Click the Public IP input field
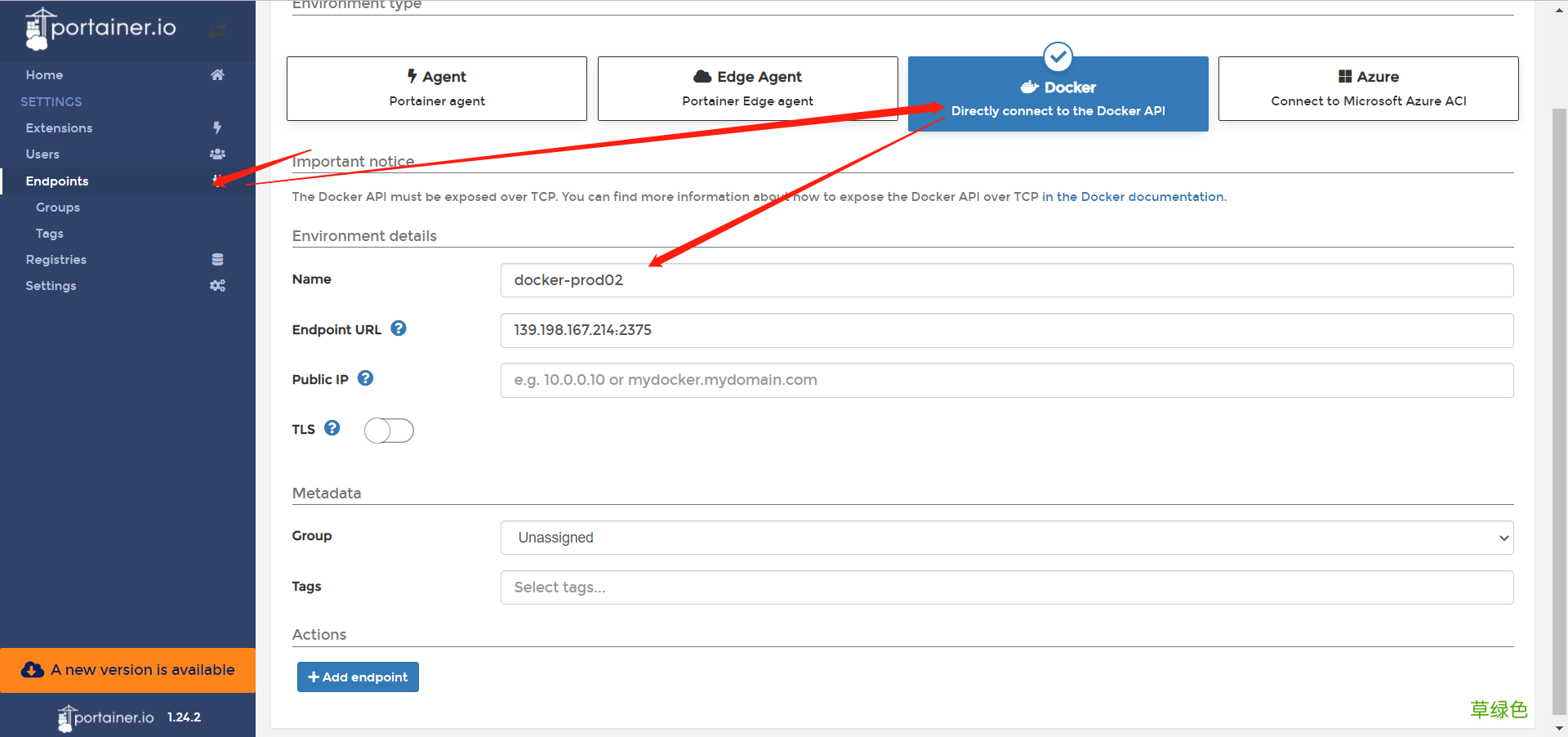 (1007, 380)
